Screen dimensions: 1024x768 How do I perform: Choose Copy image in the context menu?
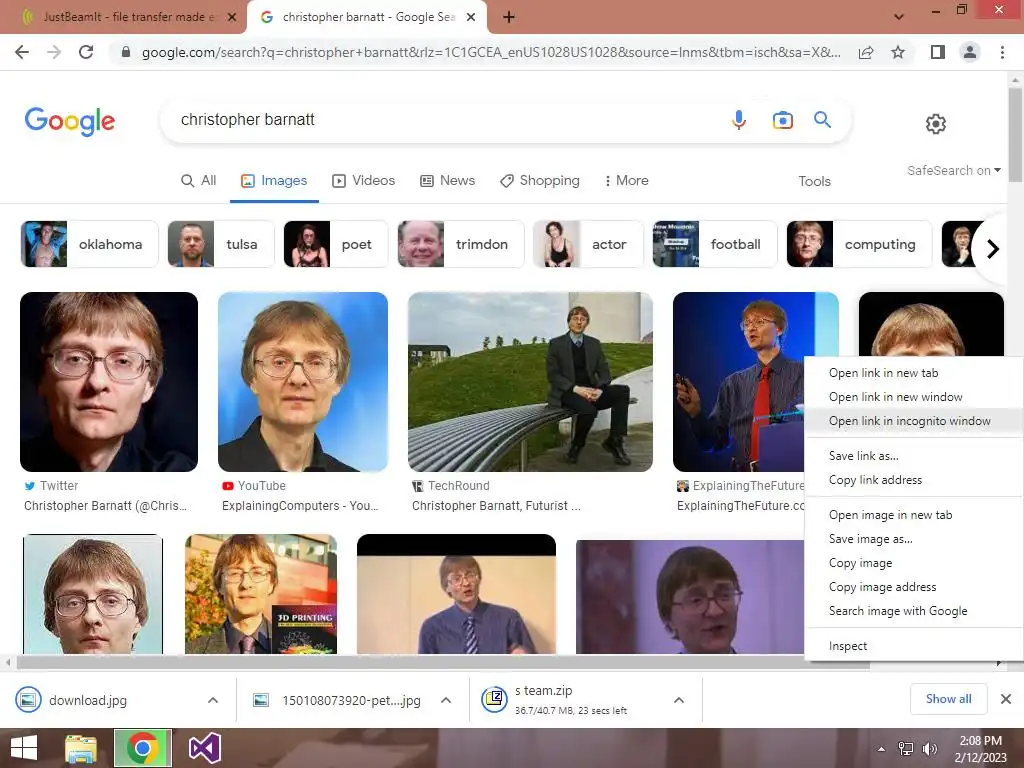tap(860, 563)
